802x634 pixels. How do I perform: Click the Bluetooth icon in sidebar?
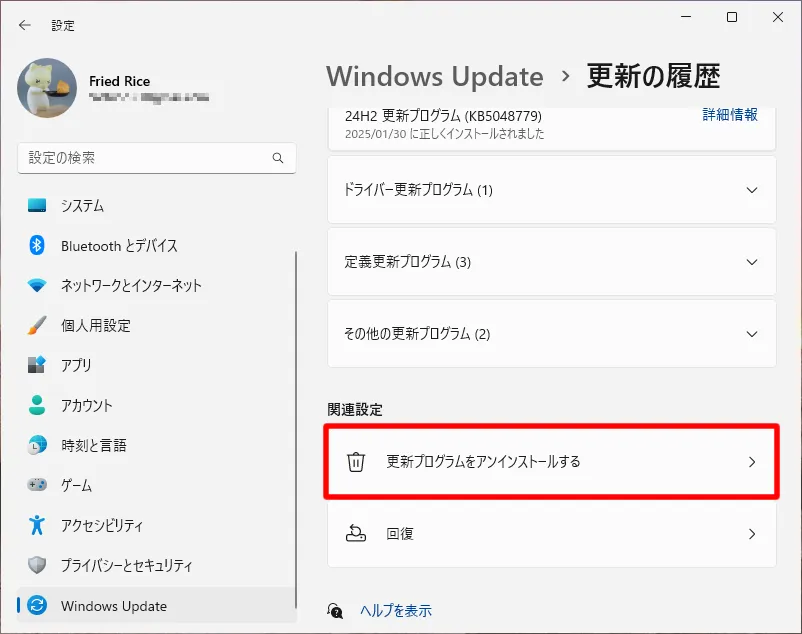pyautogui.click(x=37, y=245)
